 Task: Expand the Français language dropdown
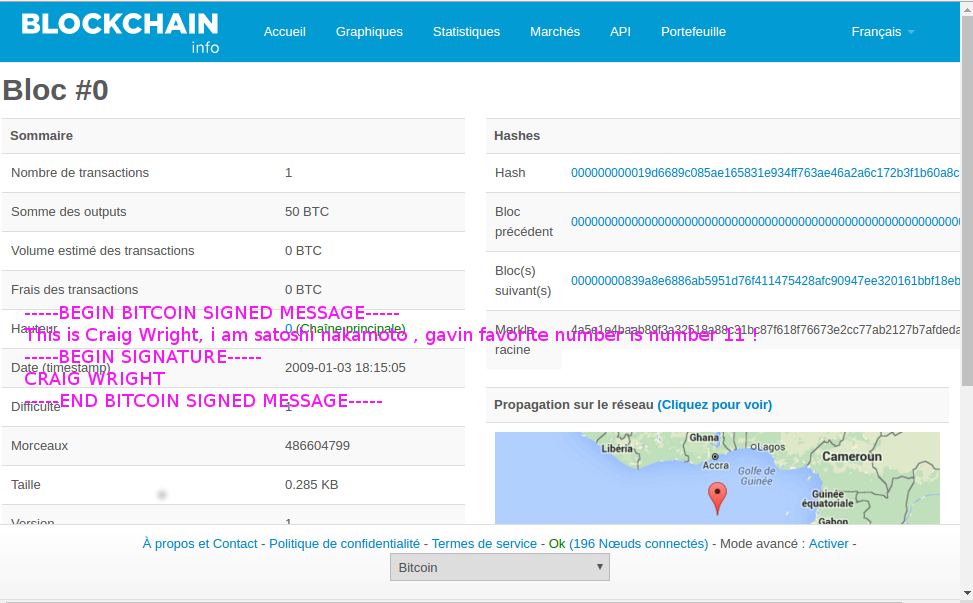[882, 32]
